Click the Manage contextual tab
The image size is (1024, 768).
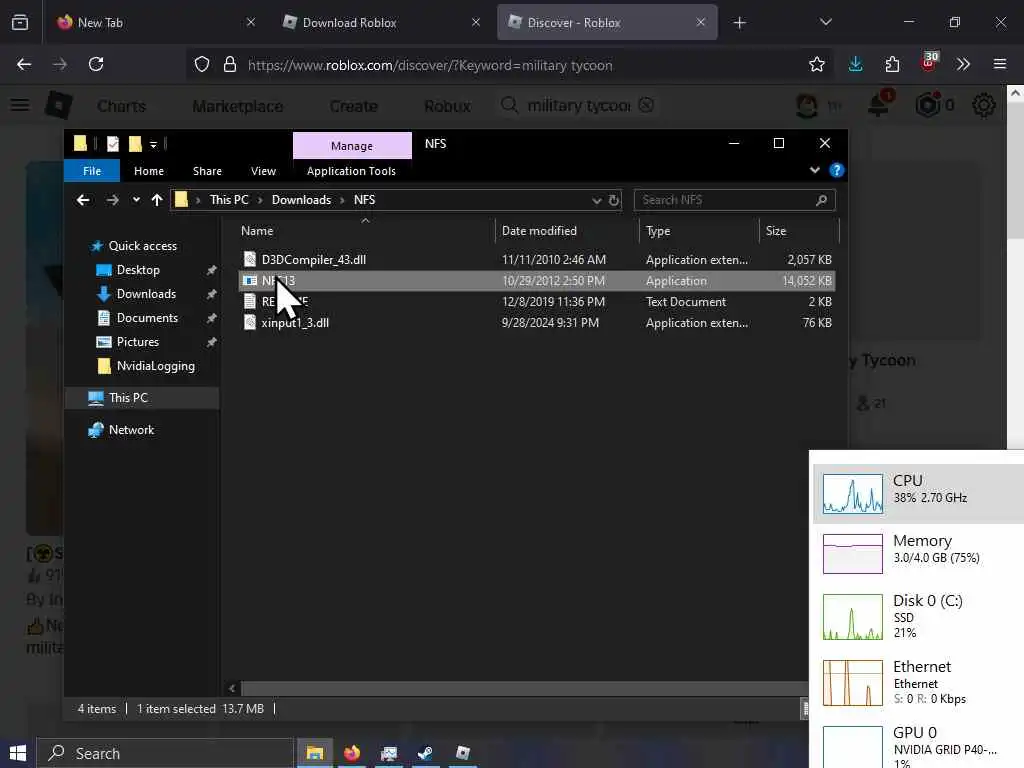click(352, 146)
